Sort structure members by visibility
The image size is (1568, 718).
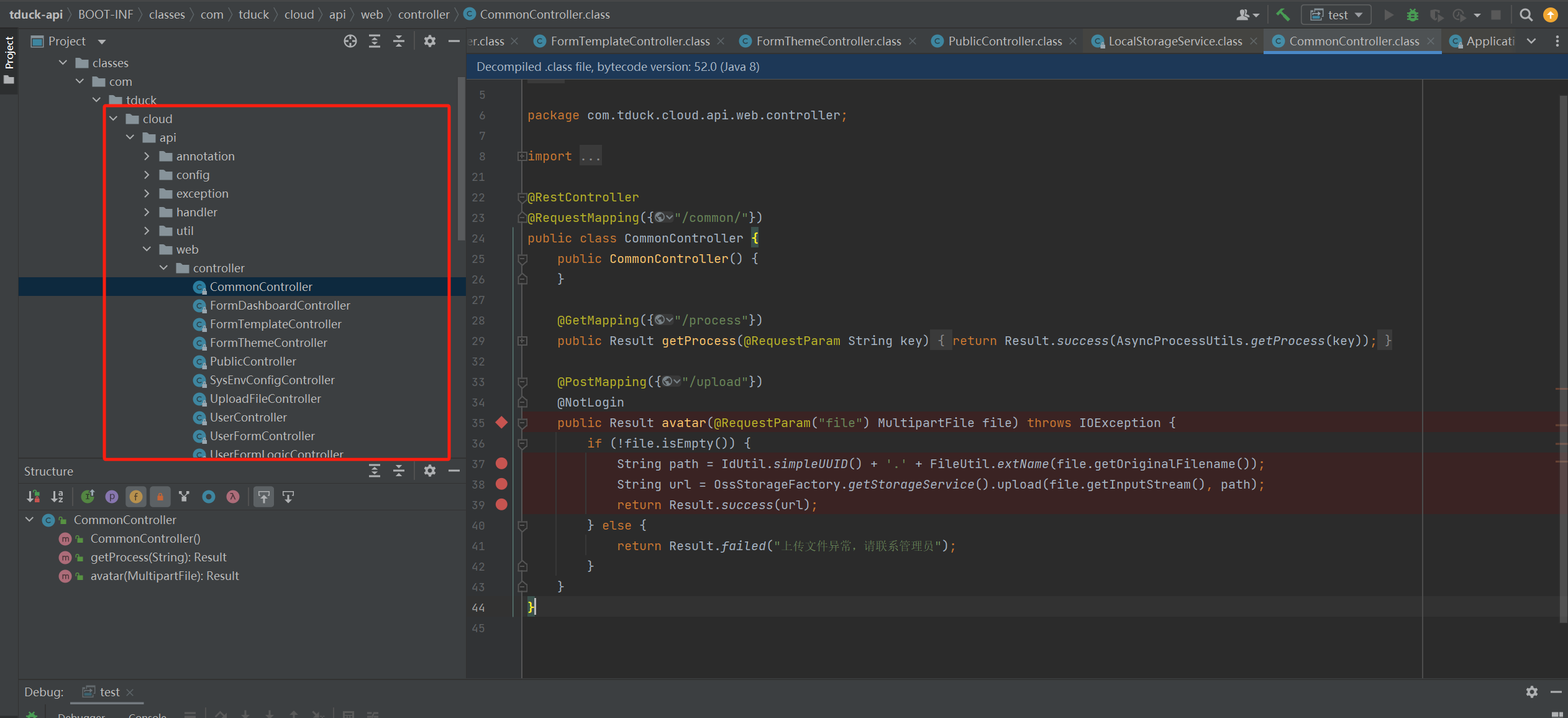(x=34, y=496)
